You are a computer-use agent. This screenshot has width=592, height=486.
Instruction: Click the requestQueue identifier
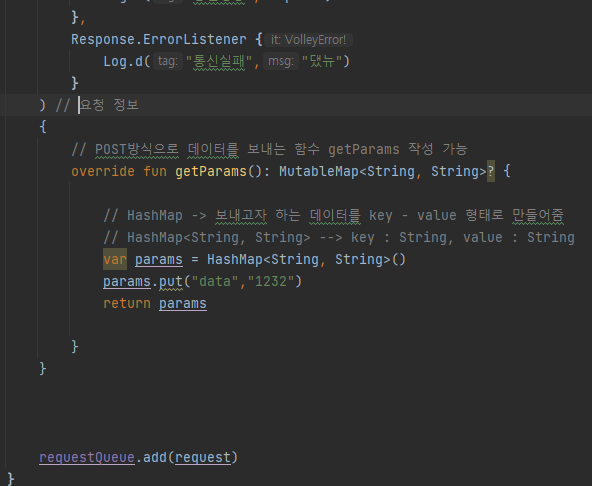pyautogui.click(x=87, y=457)
